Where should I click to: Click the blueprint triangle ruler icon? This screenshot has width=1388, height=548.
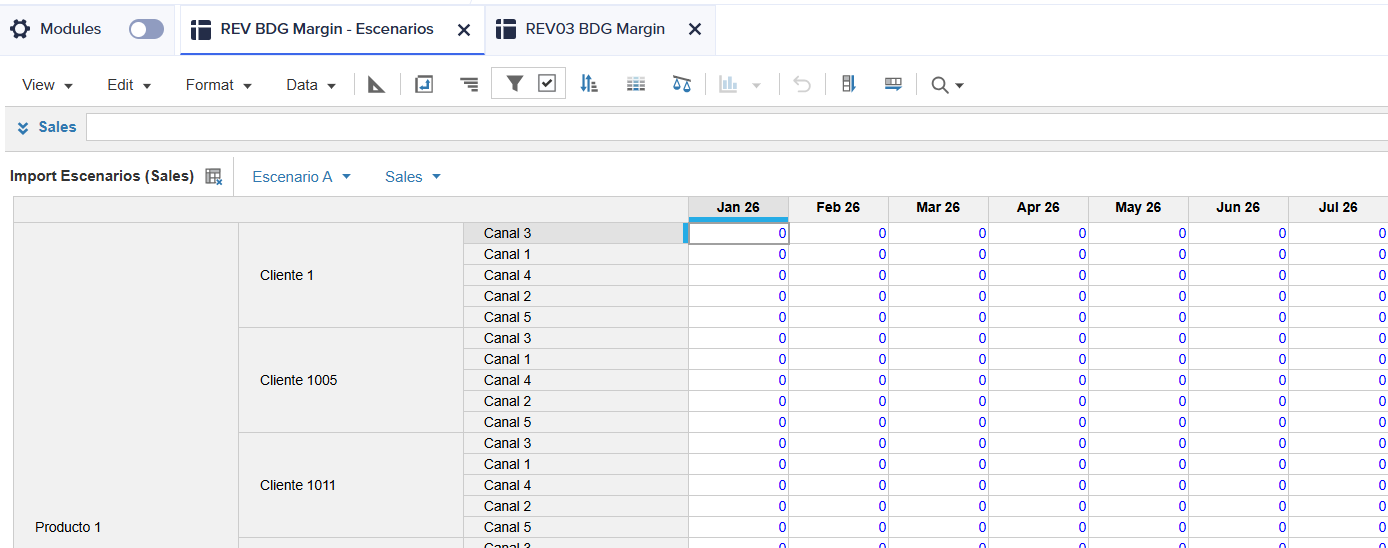pyautogui.click(x=376, y=85)
